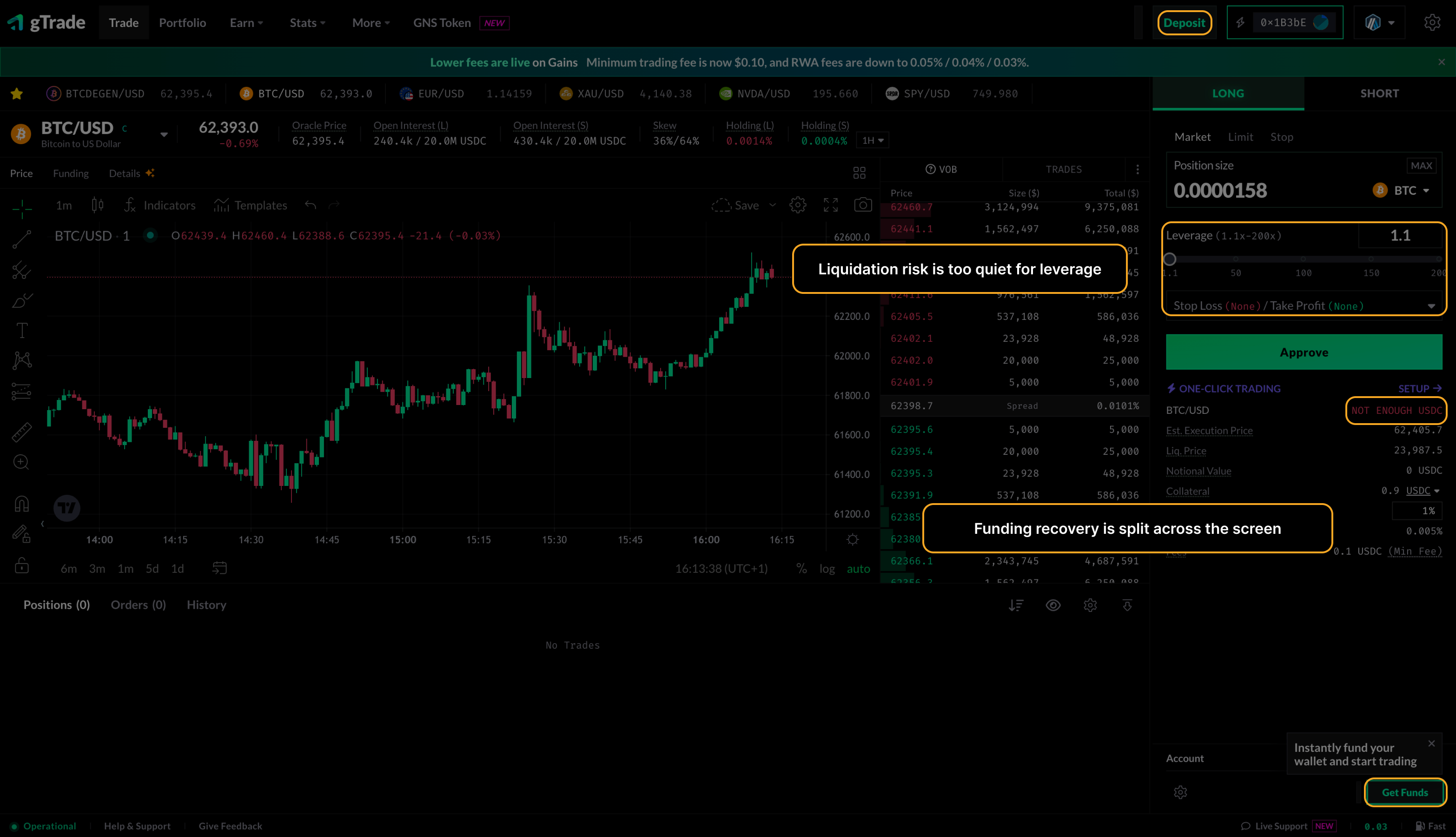Open the More dropdown menu

pos(371,22)
